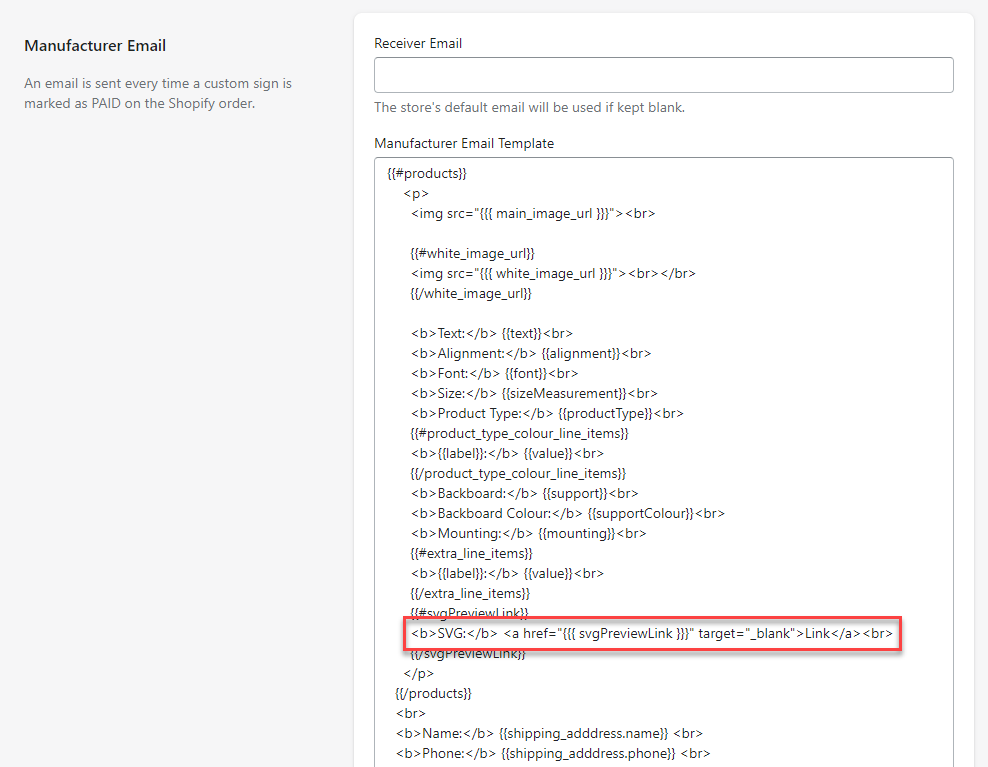Image resolution: width=988 pixels, height=767 pixels.
Task: Click the Phone shipping address line
Action: tap(552, 753)
